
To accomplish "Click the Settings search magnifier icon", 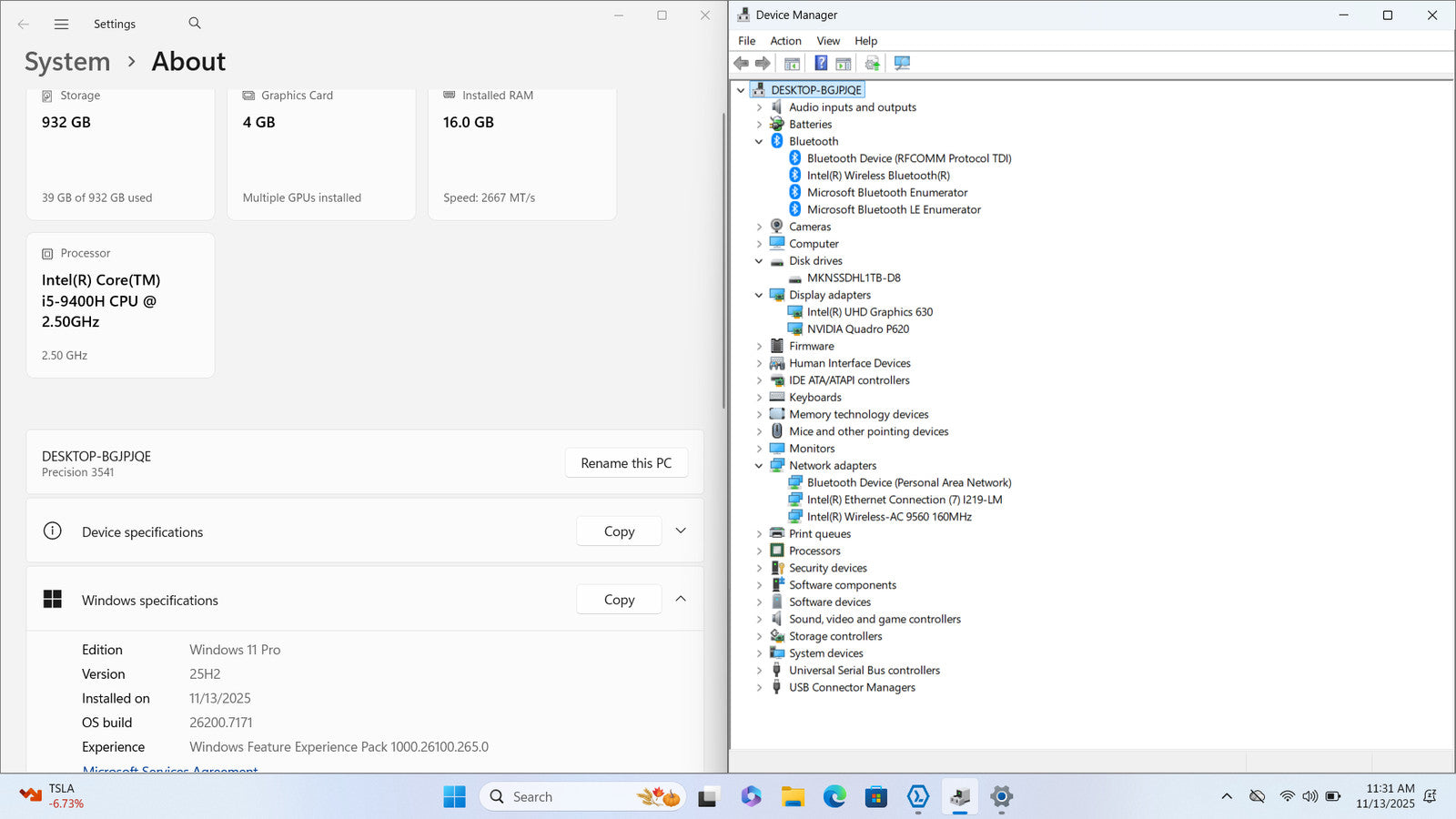I will (x=195, y=24).
